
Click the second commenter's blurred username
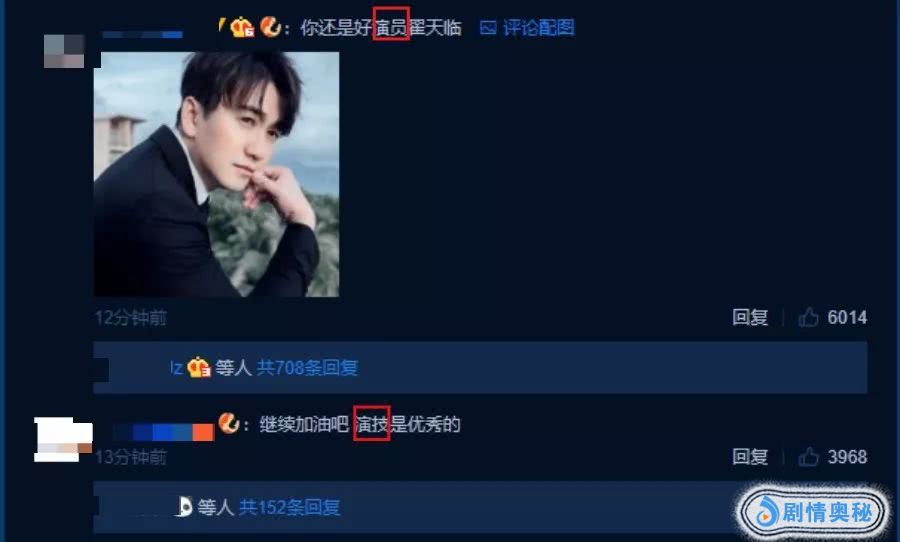point(164,432)
